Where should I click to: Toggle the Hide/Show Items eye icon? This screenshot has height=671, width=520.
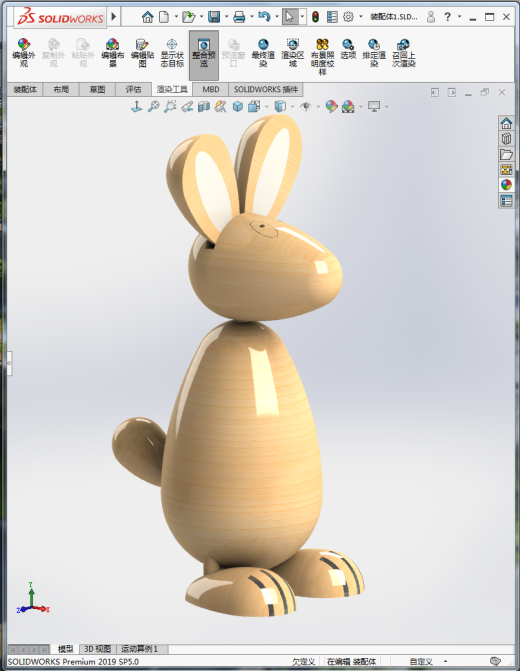coord(306,106)
